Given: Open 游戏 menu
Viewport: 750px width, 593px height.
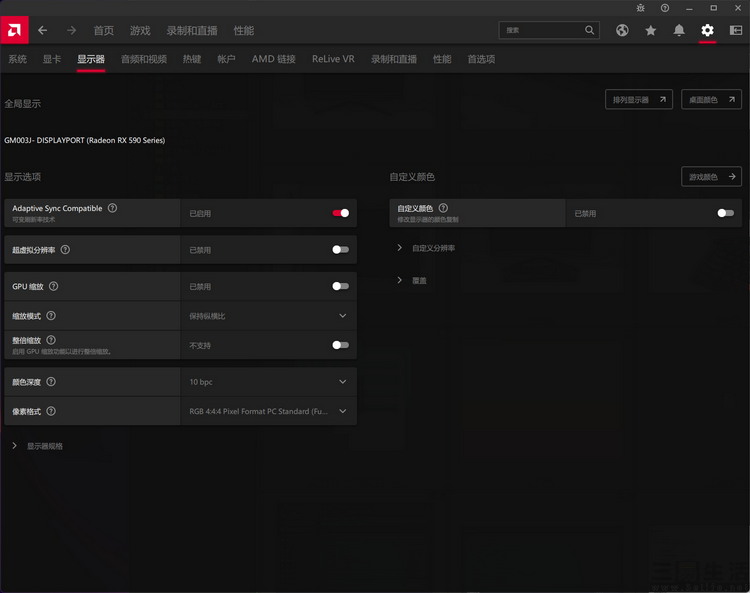Looking at the screenshot, I should click(140, 31).
